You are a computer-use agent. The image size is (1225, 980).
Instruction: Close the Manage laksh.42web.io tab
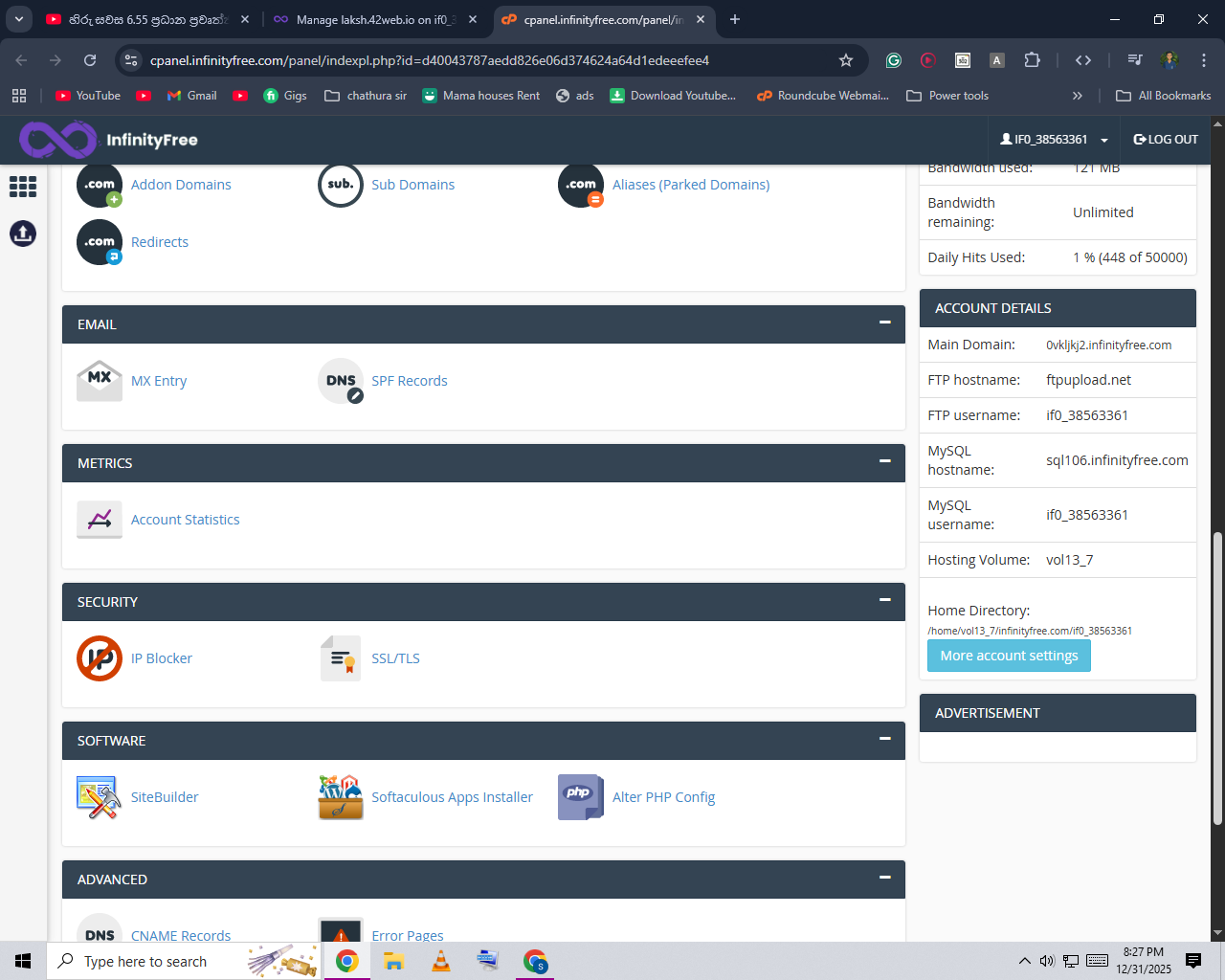pos(473,19)
